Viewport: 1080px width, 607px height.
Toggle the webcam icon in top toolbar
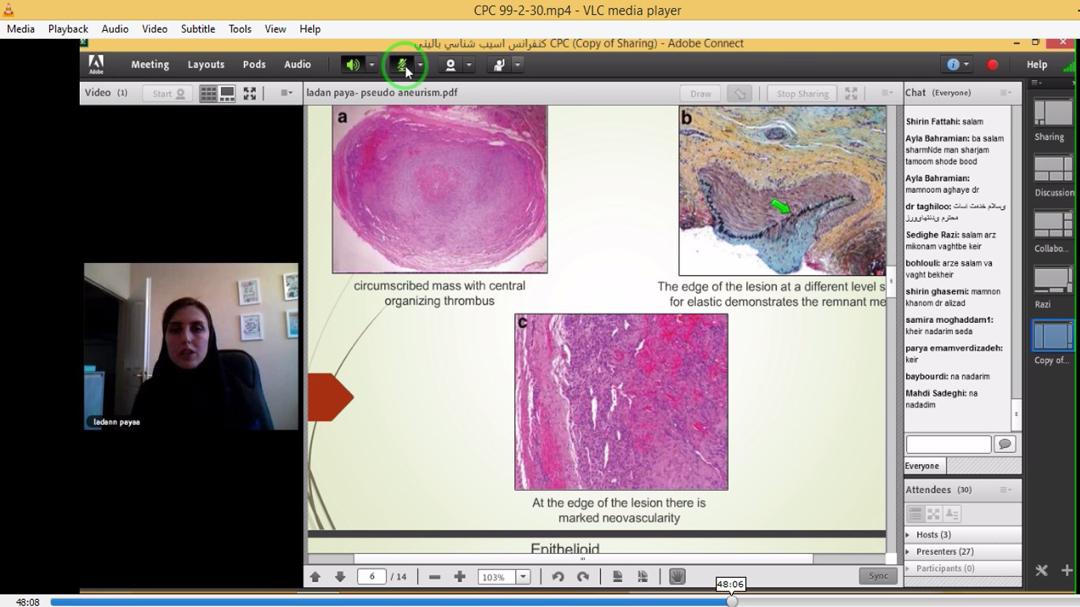(x=450, y=65)
